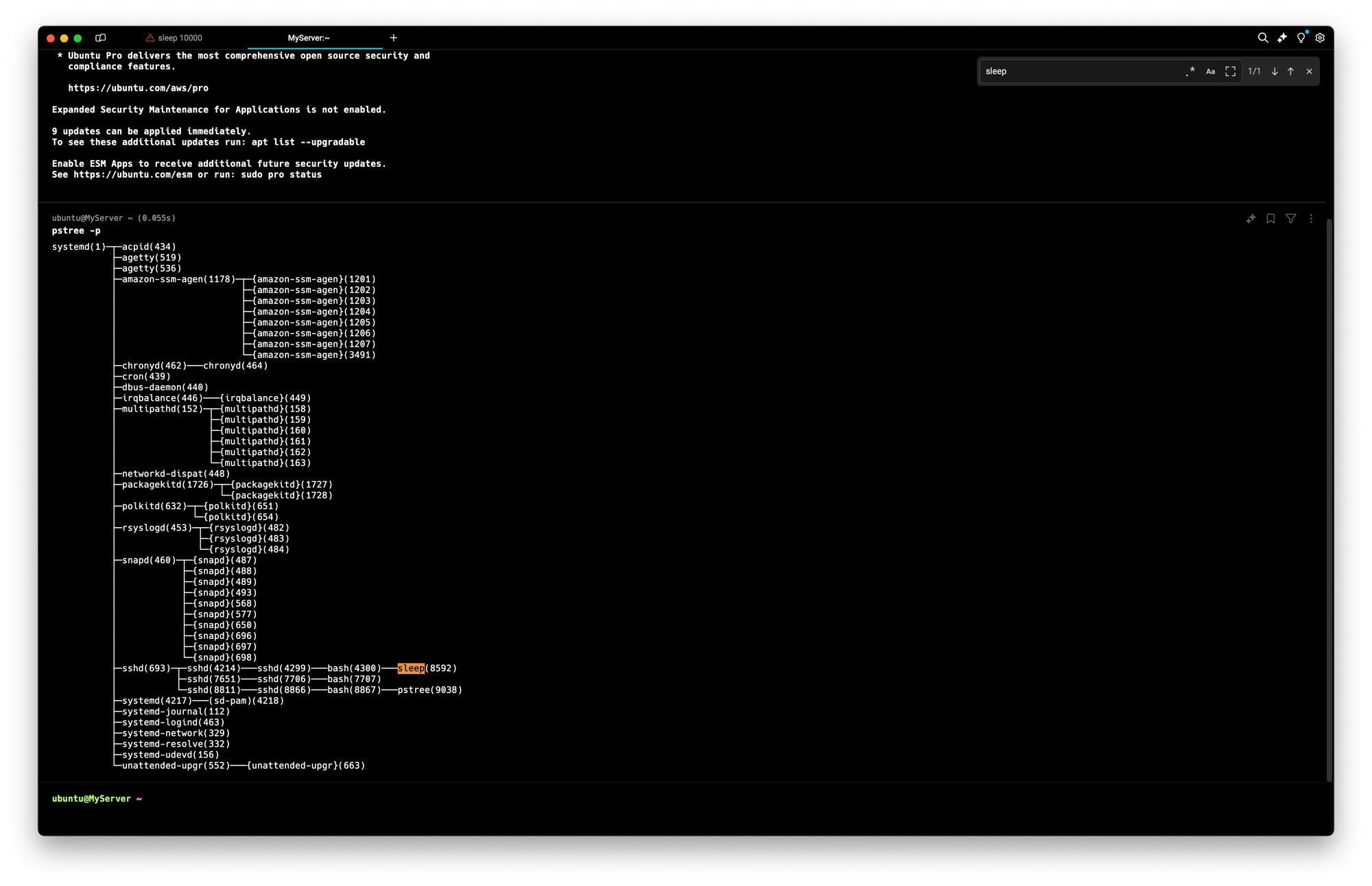Ask AI about the pstree block
The height and width of the screenshot is (886, 1372).
tap(1251, 218)
